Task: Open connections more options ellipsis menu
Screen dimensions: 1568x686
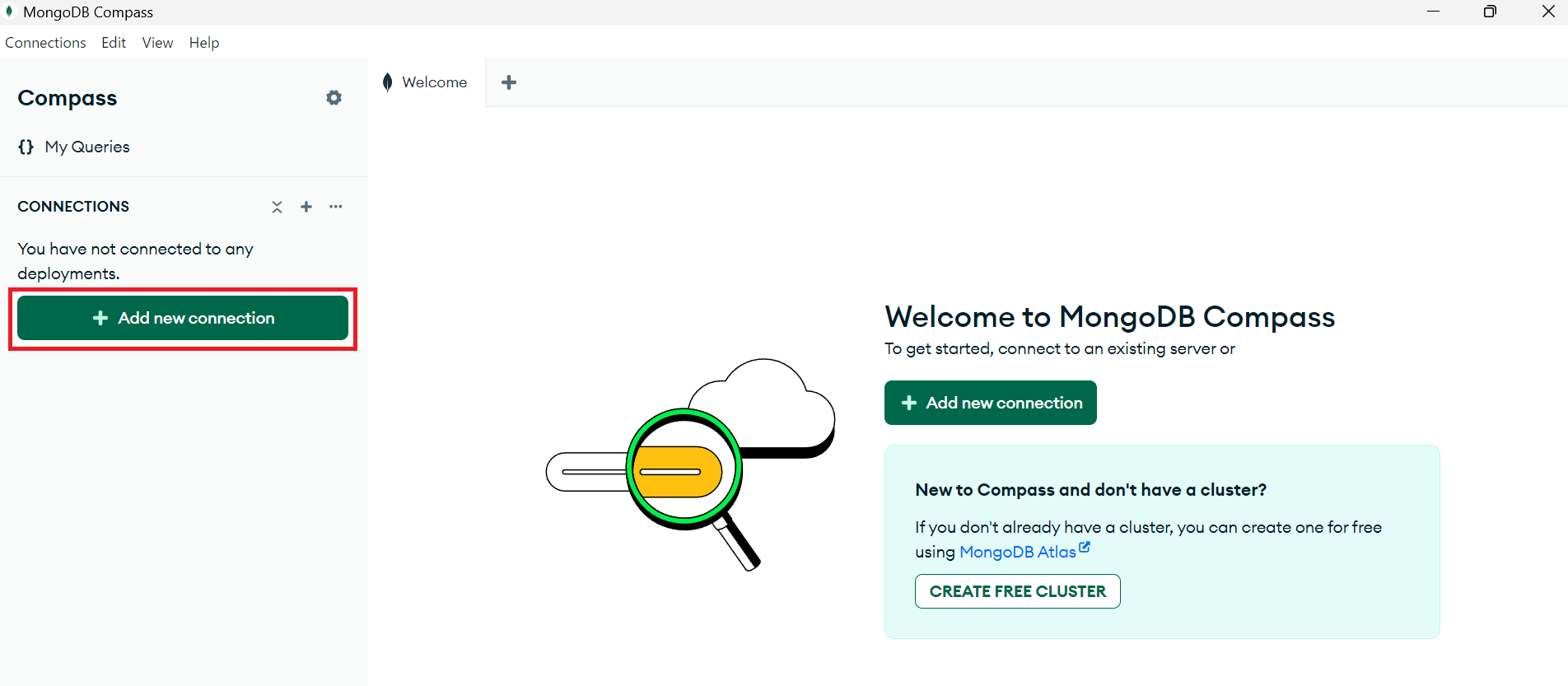Action: tap(336, 207)
